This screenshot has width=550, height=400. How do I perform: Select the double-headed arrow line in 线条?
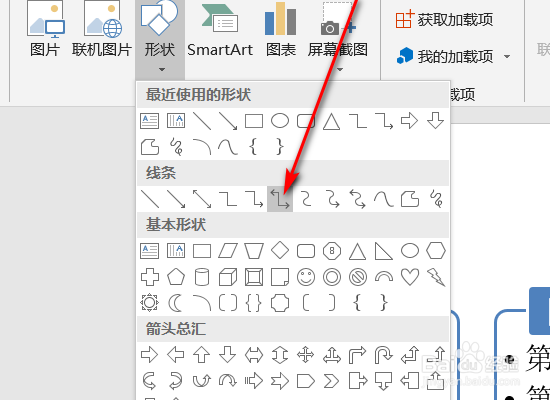pyautogui.click(x=202, y=199)
